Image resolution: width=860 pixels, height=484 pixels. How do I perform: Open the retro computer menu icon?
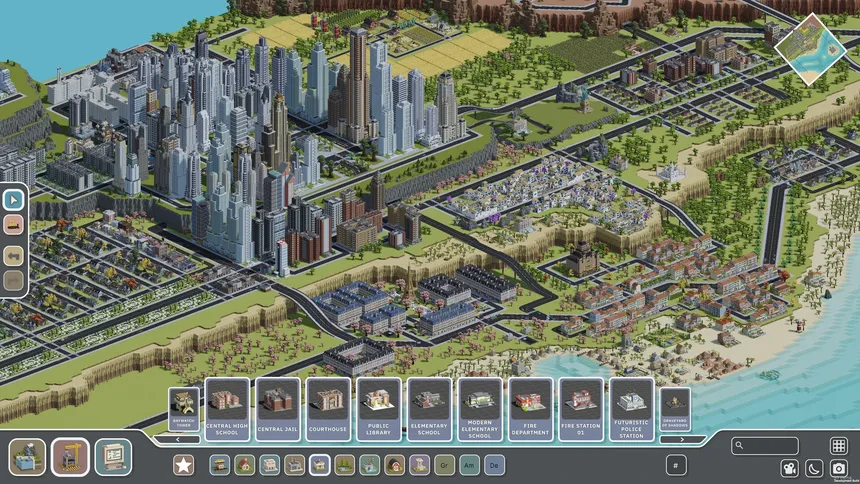(114, 457)
